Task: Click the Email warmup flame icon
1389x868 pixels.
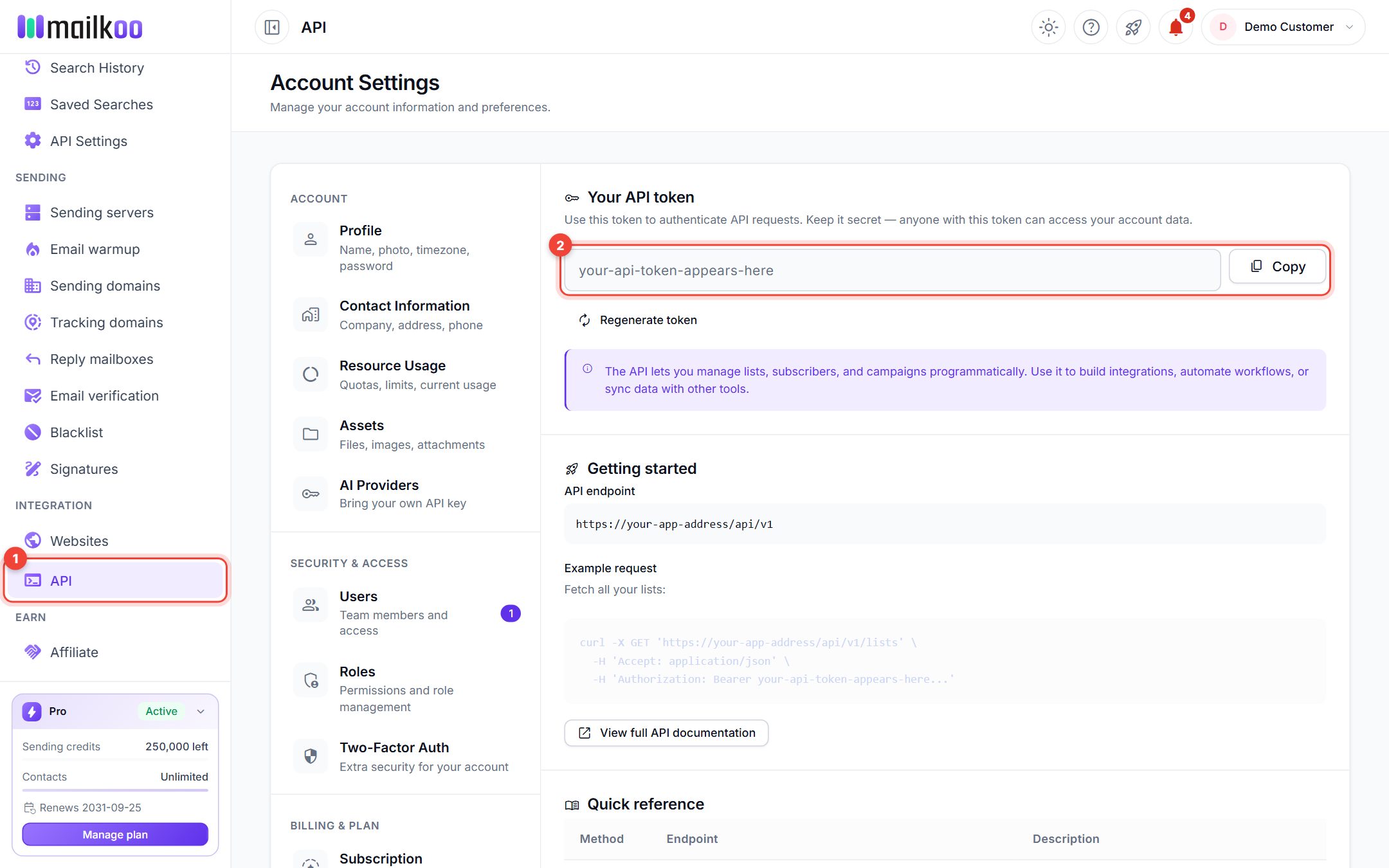Action: coord(32,249)
